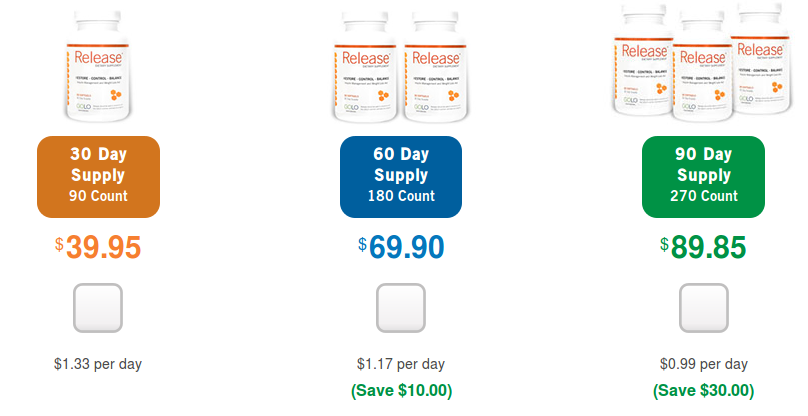Select the three Release bottles image
The height and width of the screenshot is (416, 808).
pos(703,62)
